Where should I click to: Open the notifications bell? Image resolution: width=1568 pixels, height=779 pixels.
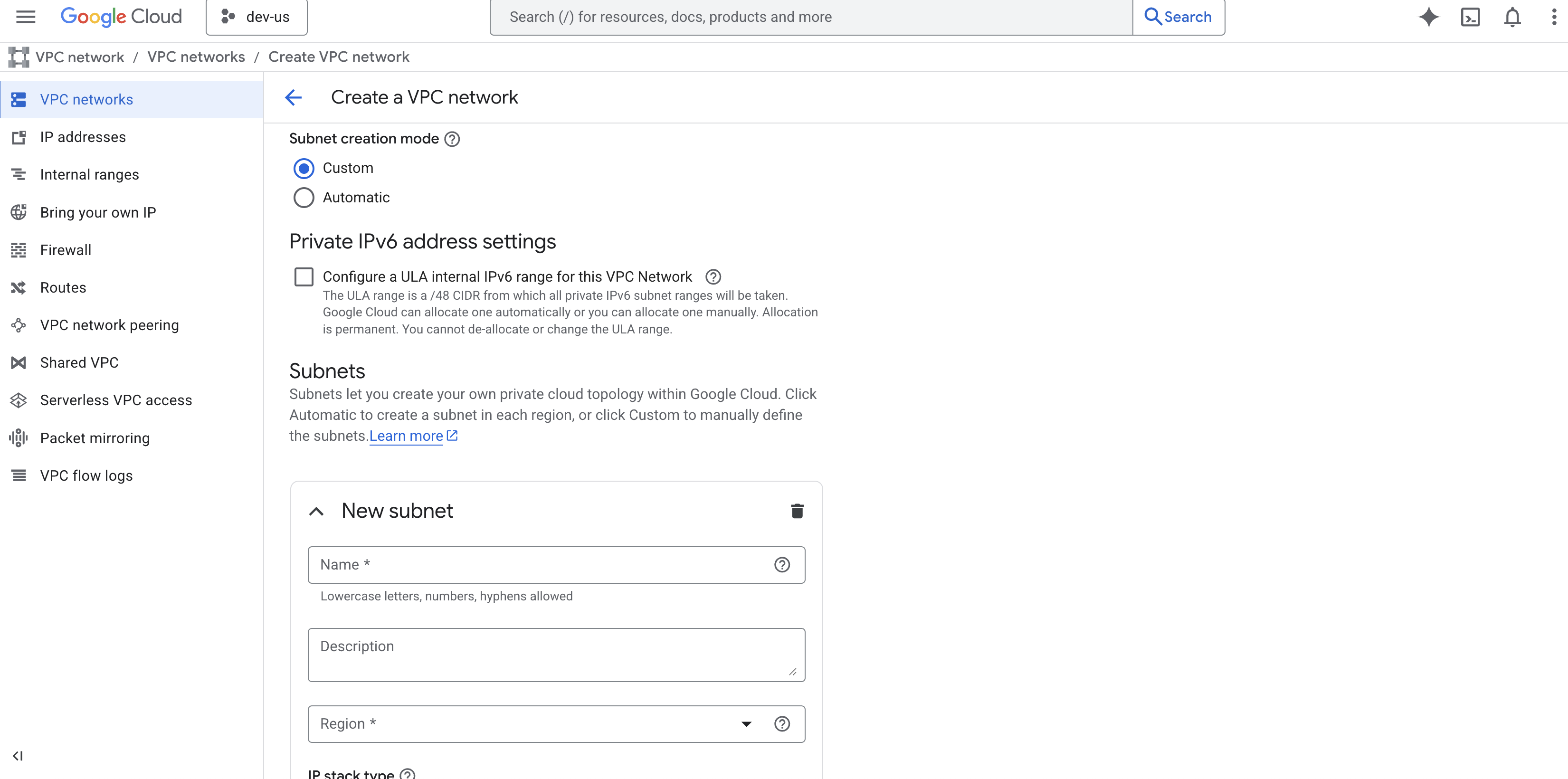pos(1512,17)
